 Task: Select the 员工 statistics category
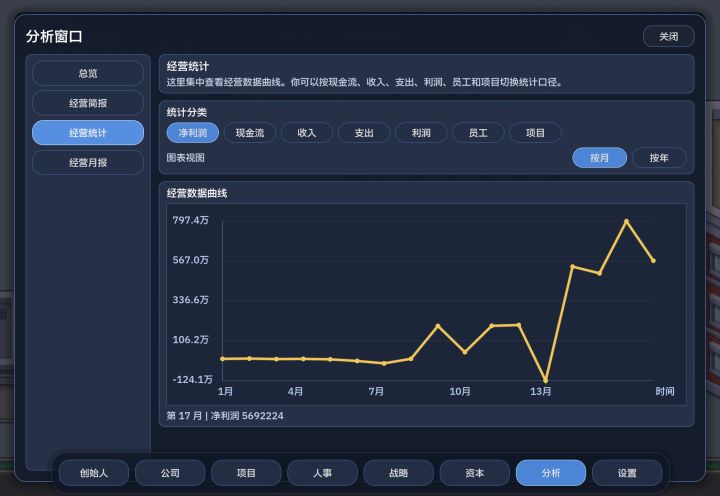click(478, 133)
